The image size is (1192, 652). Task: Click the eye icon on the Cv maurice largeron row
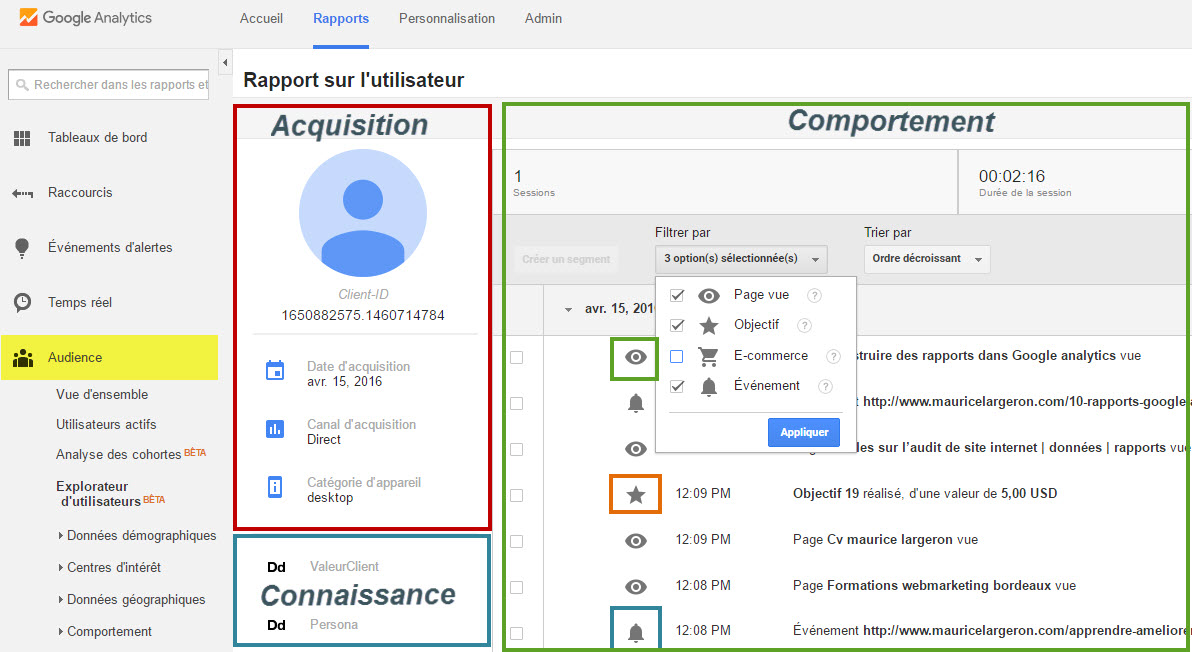(x=636, y=541)
